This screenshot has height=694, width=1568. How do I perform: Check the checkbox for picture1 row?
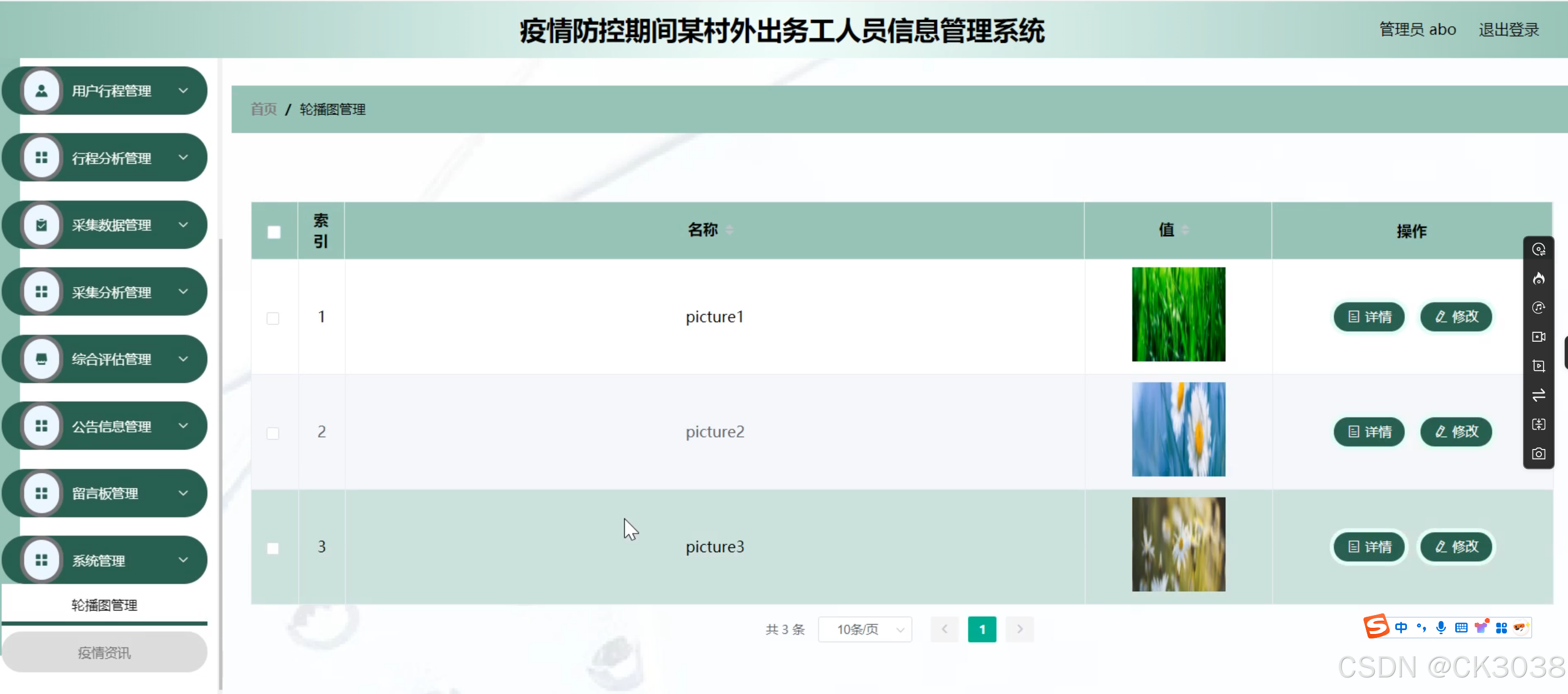273,318
